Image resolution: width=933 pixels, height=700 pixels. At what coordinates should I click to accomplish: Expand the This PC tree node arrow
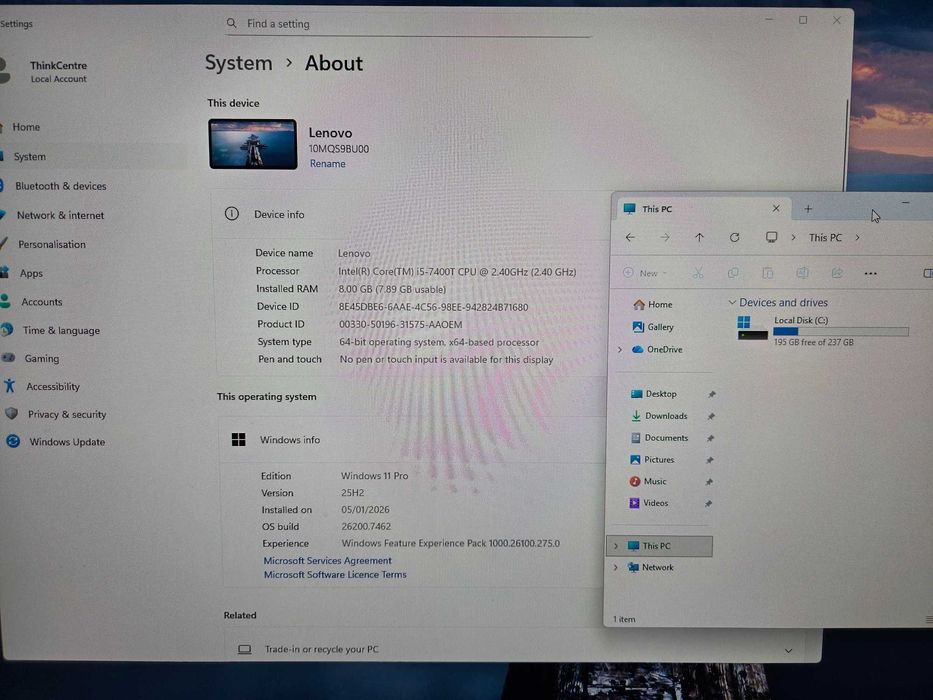click(x=616, y=546)
